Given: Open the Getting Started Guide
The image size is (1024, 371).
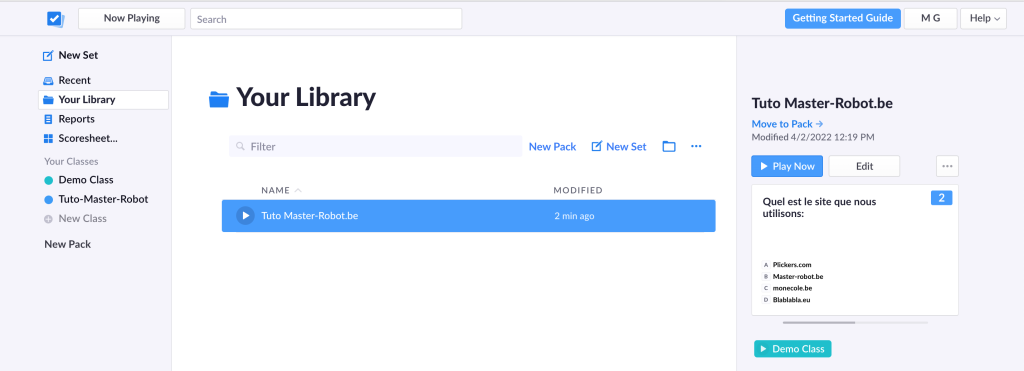Looking at the screenshot, I should [842, 18].
